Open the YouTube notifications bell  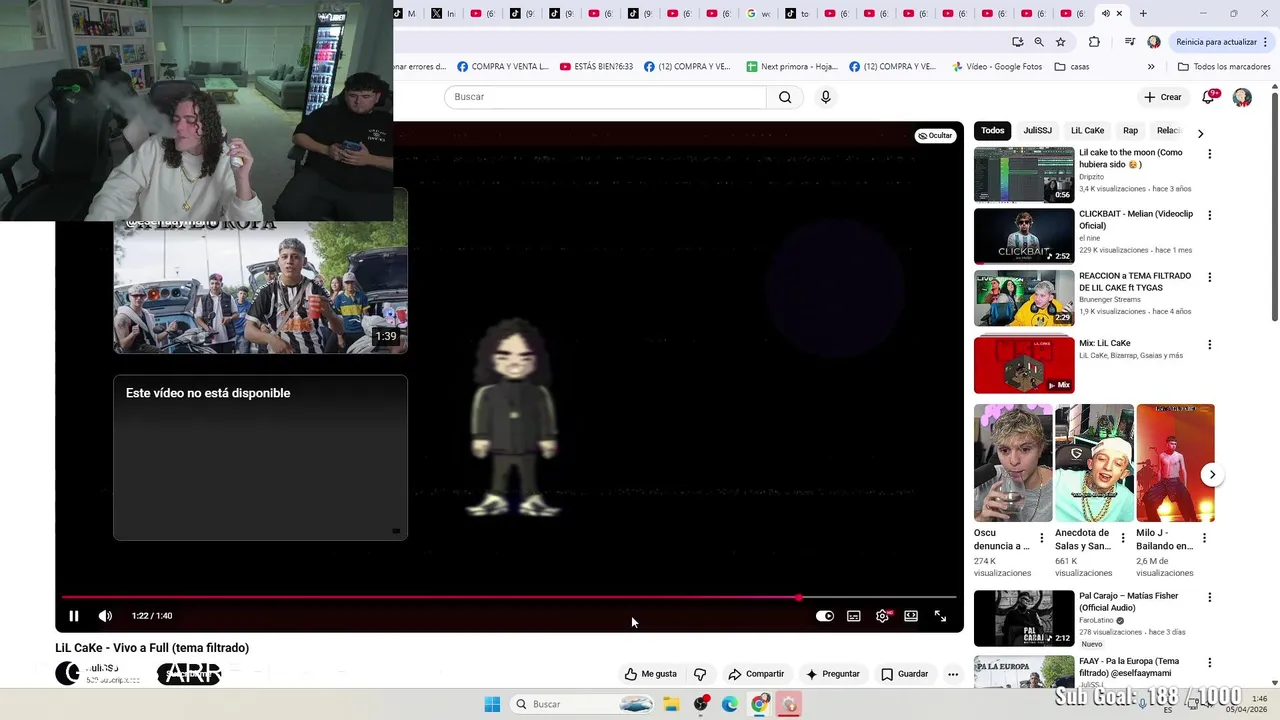(x=1208, y=97)
